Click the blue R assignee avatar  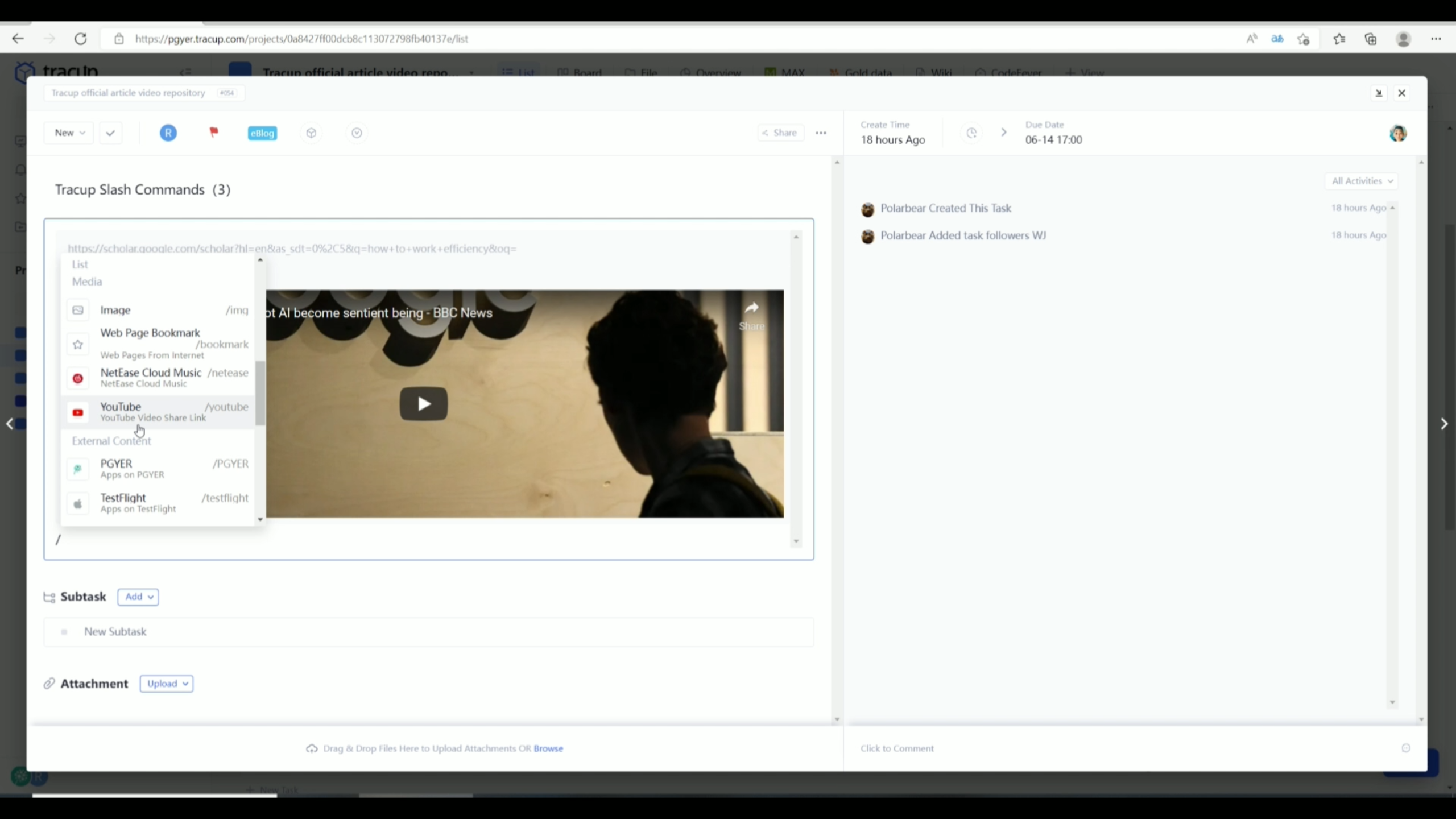[x=168, y=133]
